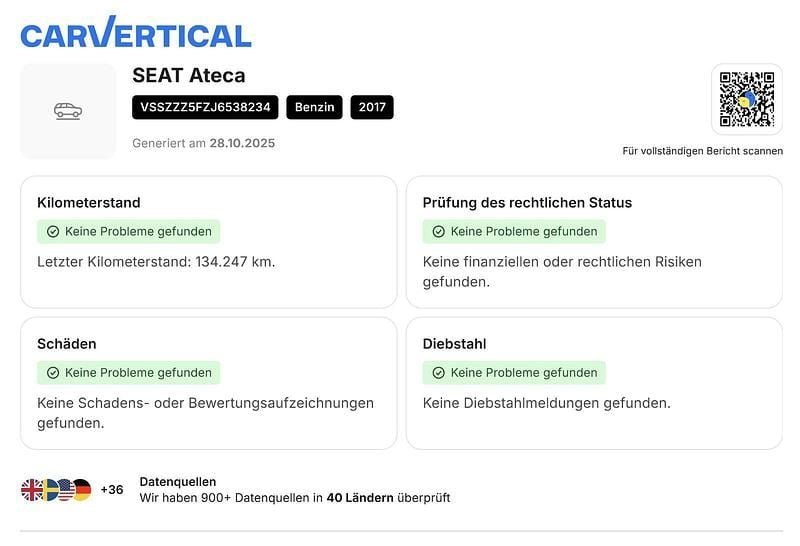Click the +36 more sources counter
The height and width of the screenshot is (546, 800).
(x=112, y=490)
